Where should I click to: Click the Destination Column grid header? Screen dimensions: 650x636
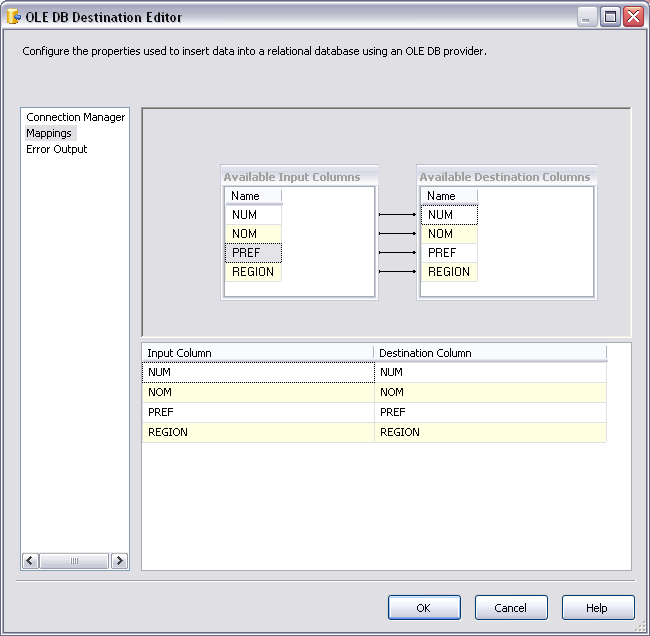(490, 353)
